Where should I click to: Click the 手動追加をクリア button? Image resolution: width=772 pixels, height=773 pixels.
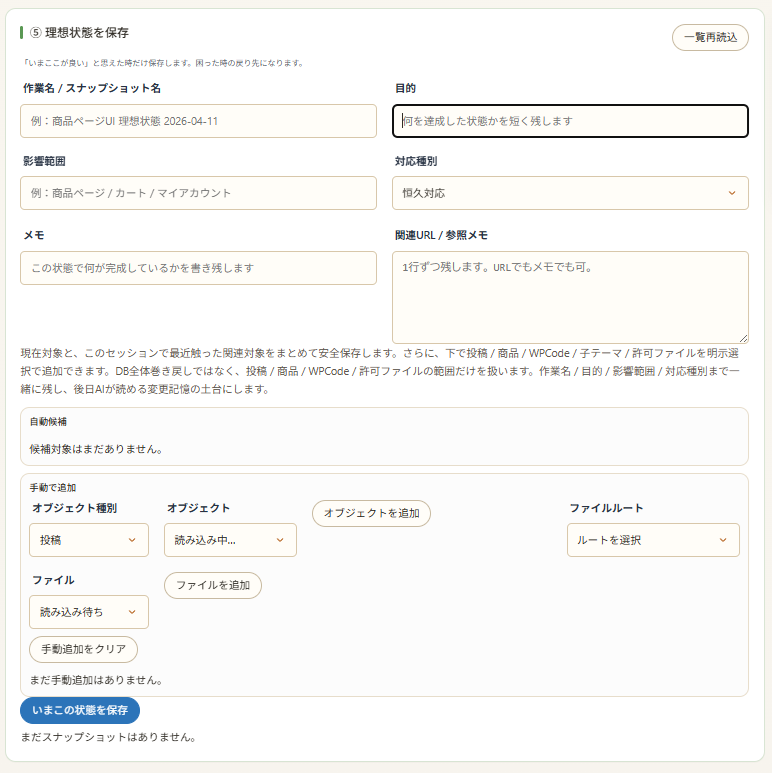83,649
